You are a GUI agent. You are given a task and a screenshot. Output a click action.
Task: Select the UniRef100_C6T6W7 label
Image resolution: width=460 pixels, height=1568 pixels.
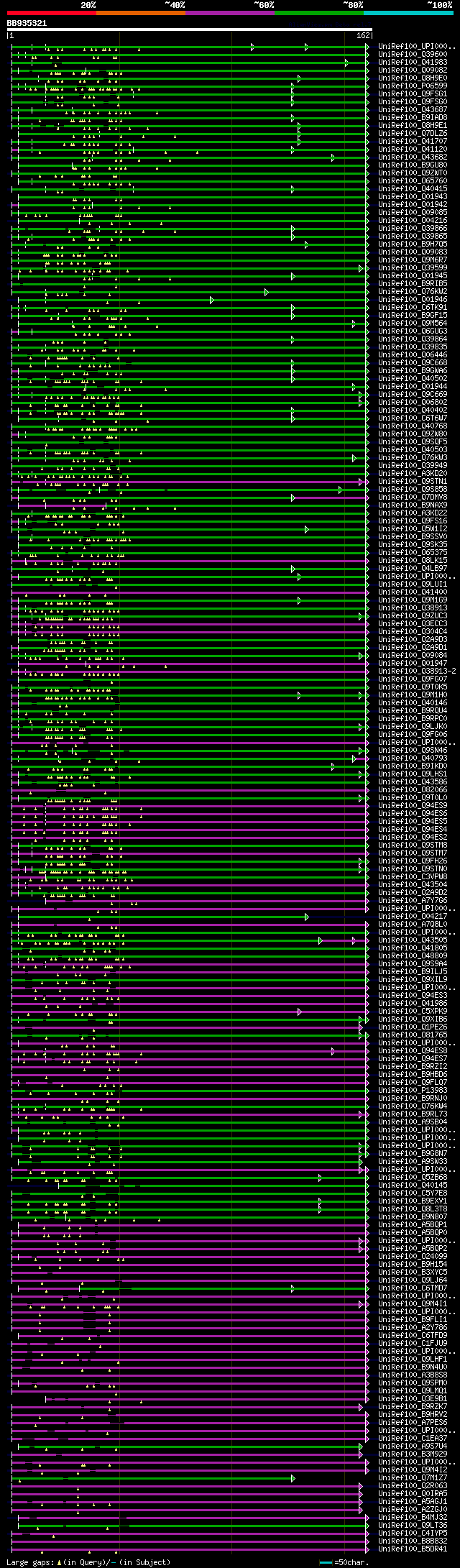pos(413,418)
